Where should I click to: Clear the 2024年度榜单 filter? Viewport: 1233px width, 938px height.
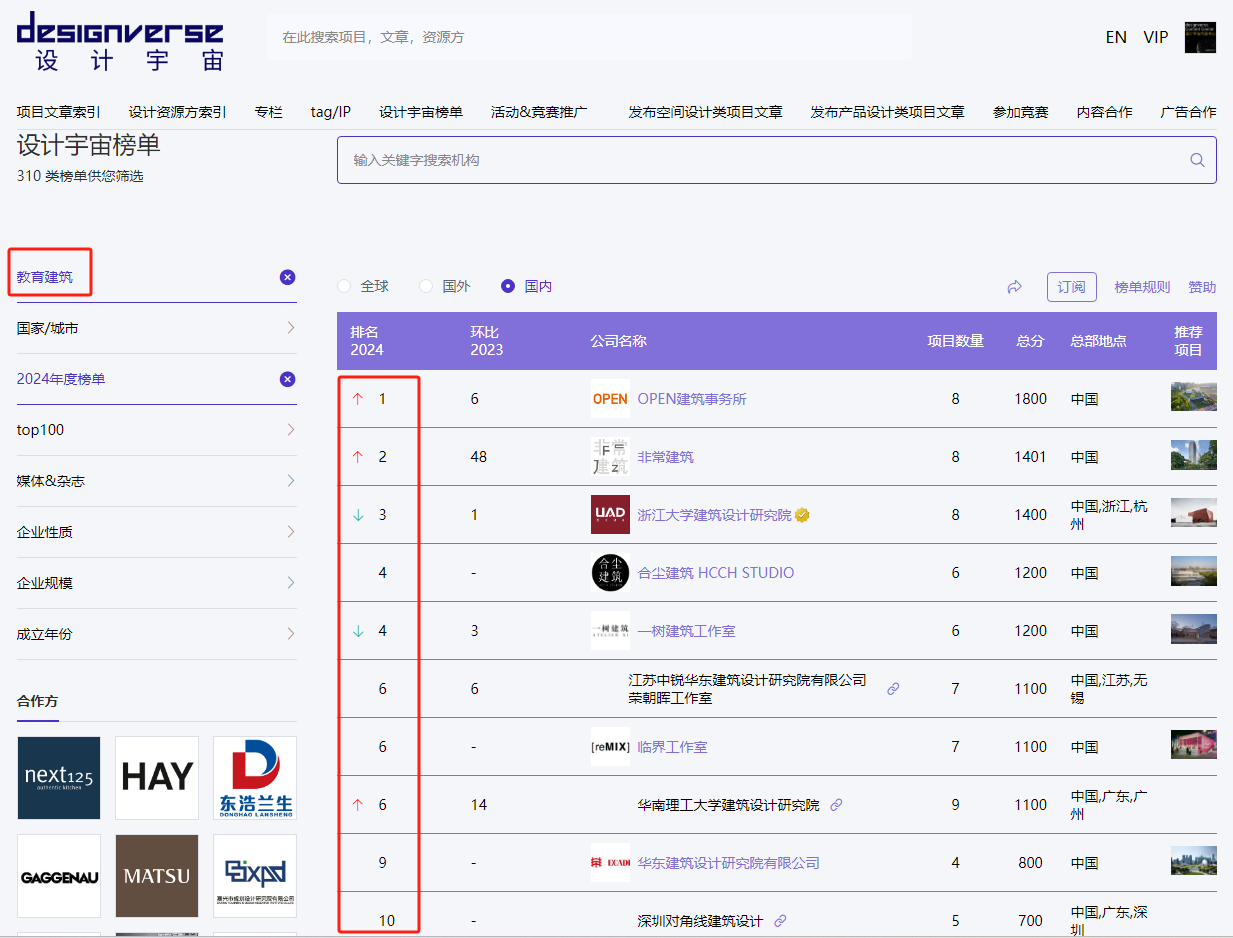tap(287, 379)
